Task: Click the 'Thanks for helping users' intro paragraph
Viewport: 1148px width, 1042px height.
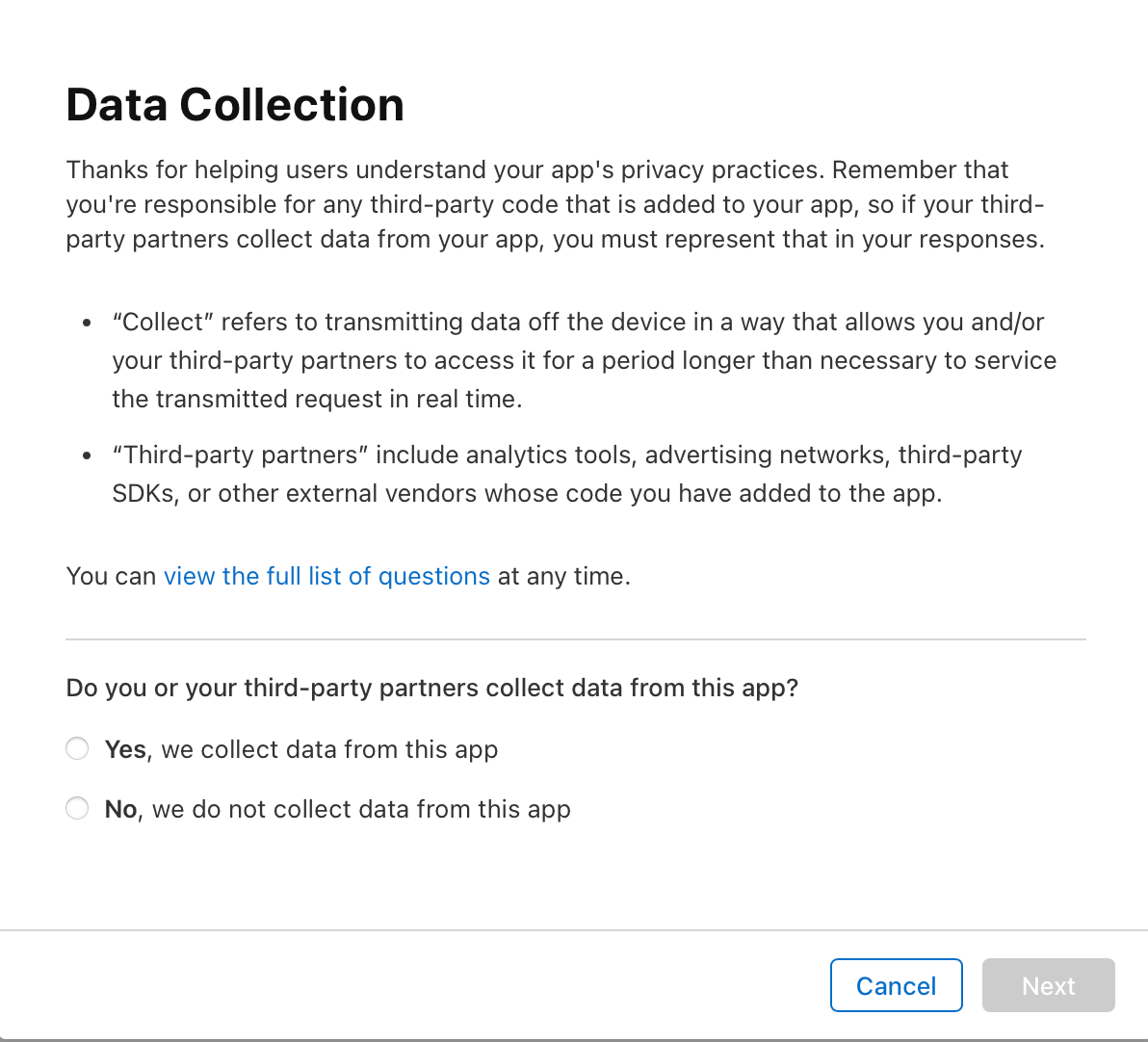Action: (555, 204)
